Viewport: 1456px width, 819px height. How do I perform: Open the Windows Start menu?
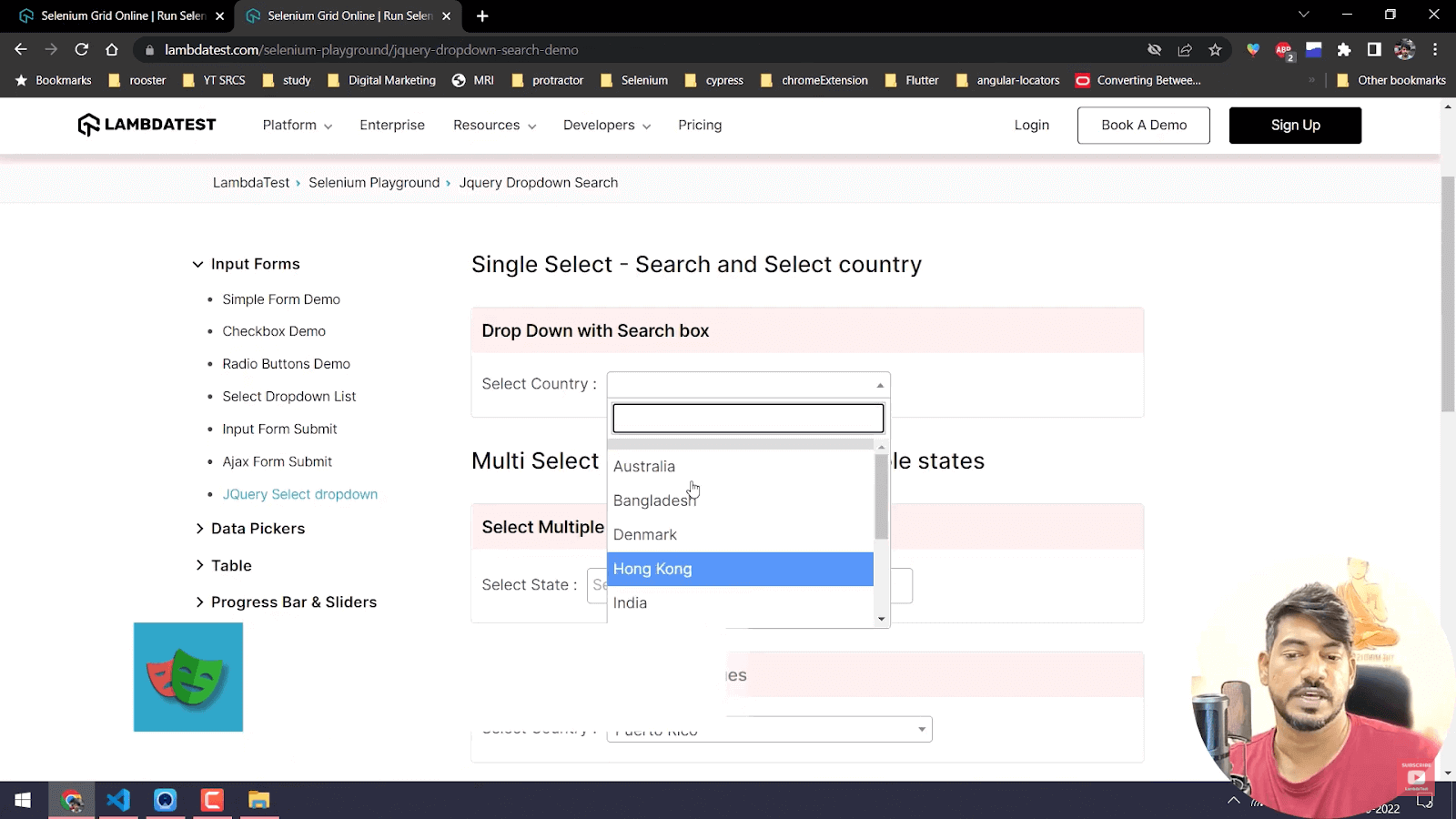pyautogui.click(x=23, y=801)
